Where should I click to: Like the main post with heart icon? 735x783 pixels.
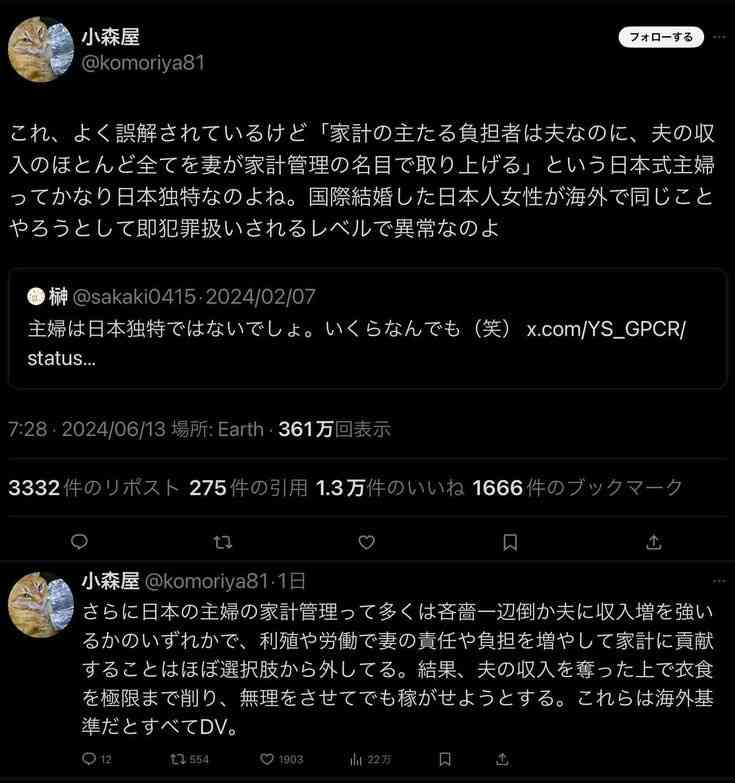pyautogui.click(x=367, y=542)
